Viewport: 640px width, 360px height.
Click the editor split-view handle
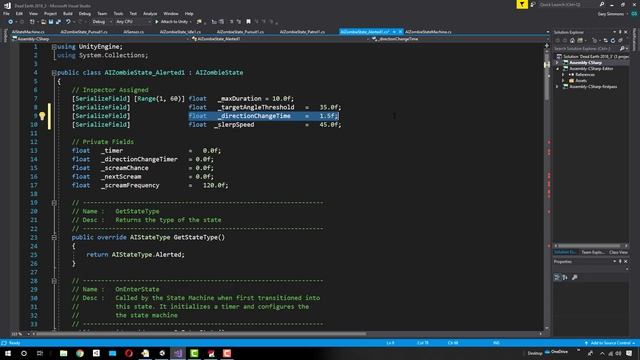[547, 45]
